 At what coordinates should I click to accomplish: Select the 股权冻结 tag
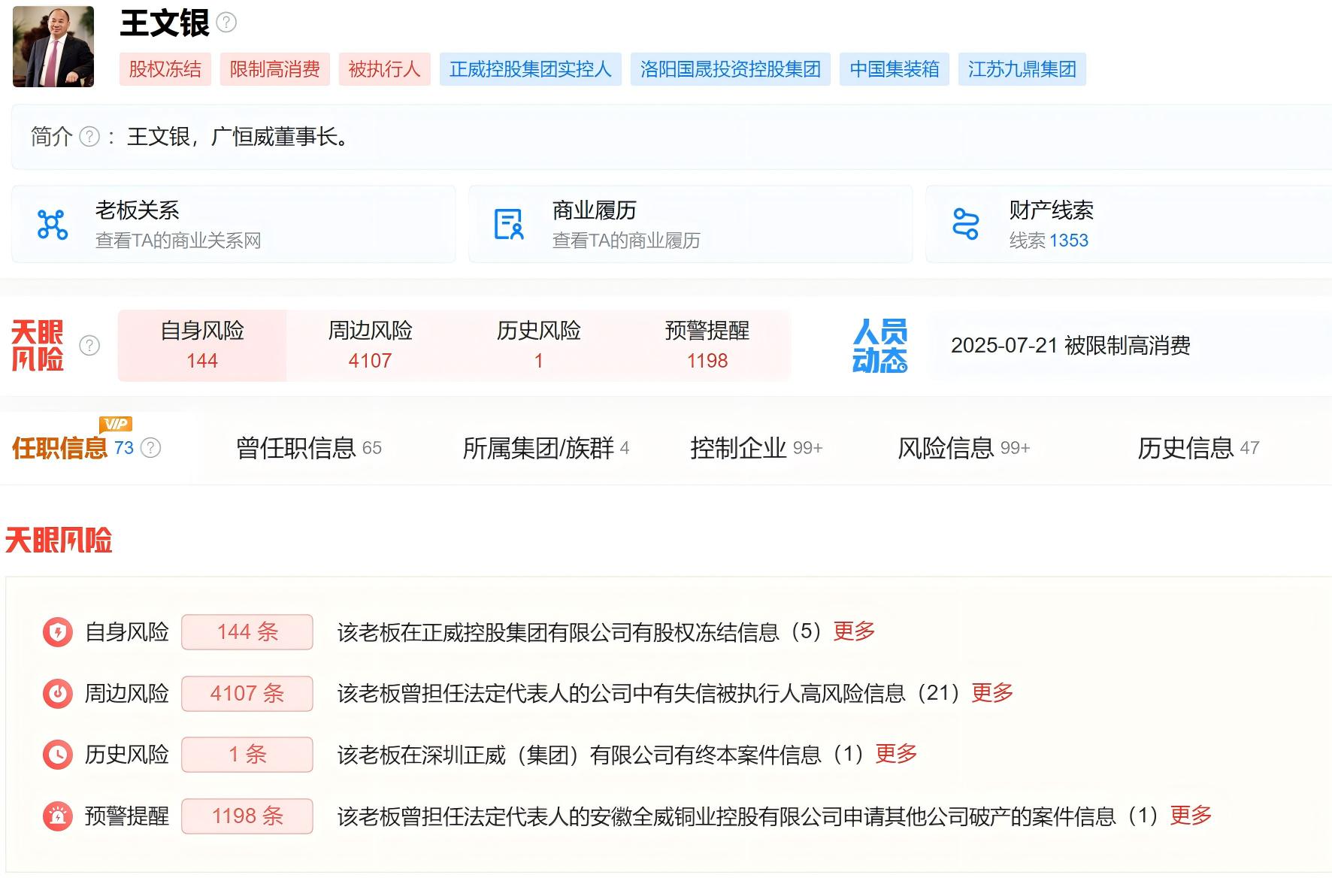pyautogui.click(x=165, y=69)
